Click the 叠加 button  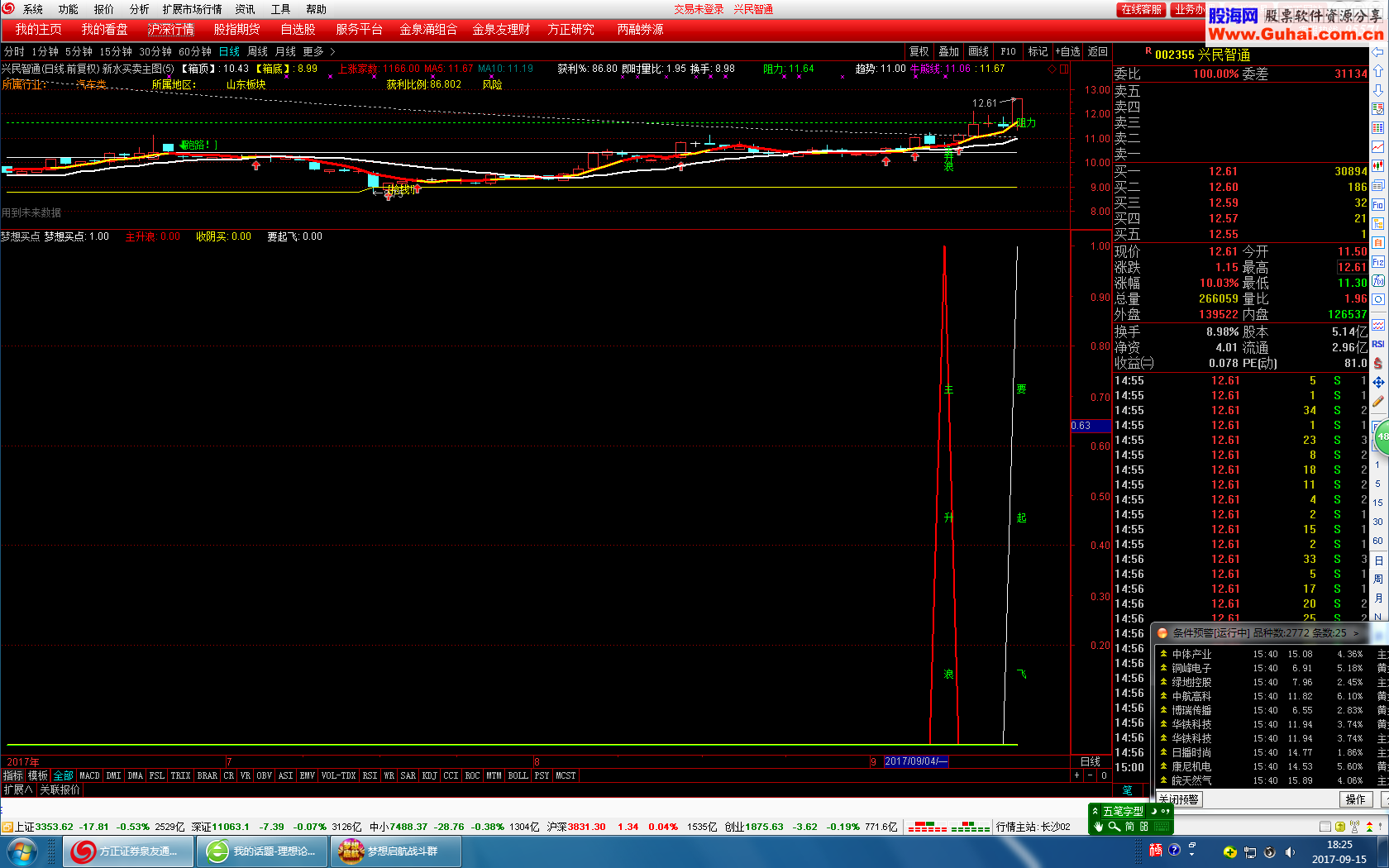coord(949,51)
